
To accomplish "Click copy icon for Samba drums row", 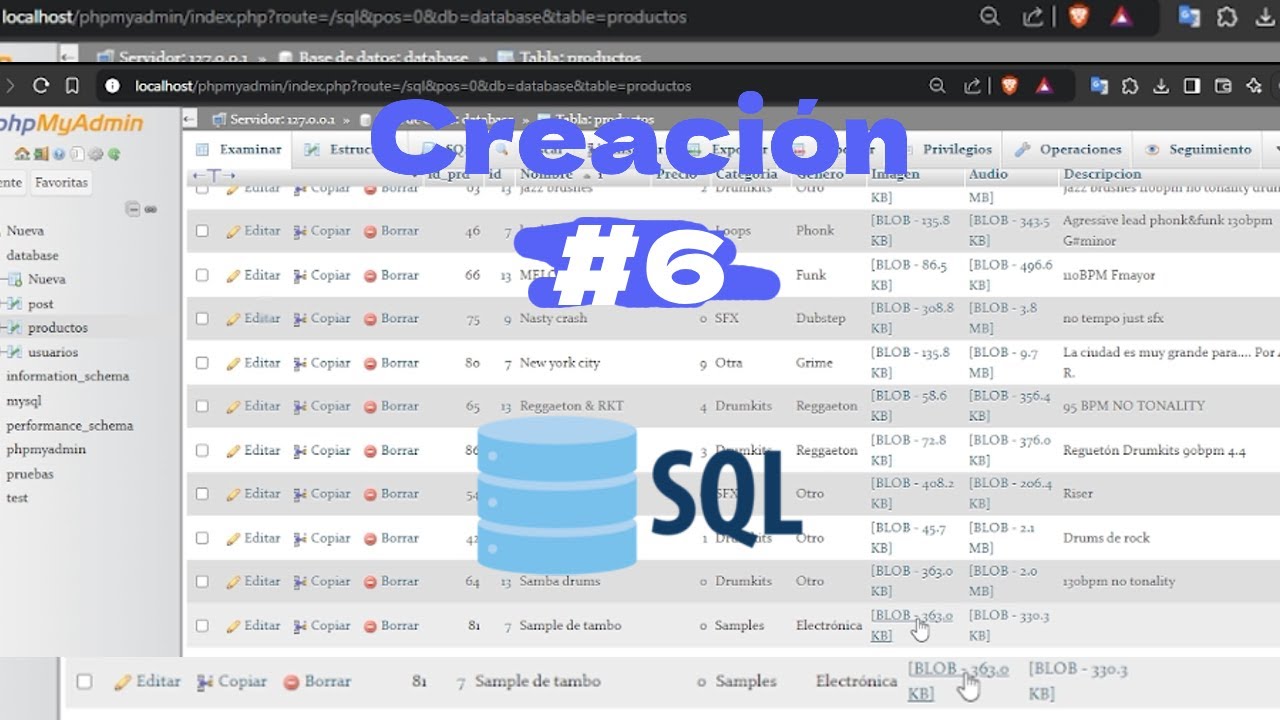I will 301,581.
